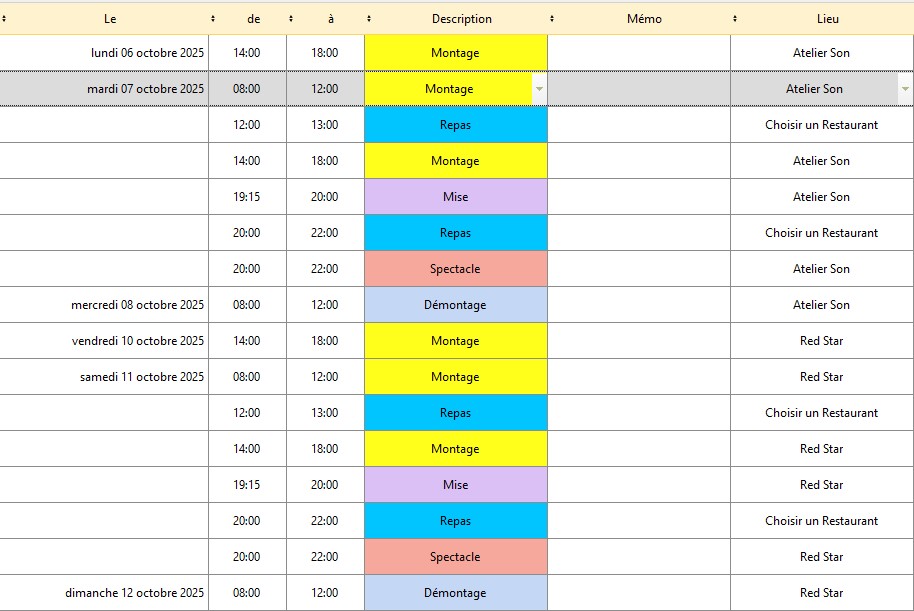This screenshot has width=914, height=611.
Task: Expand the Lieu dropdown in the highlighted Atelier Son row
Action: [x=905, y=89]
